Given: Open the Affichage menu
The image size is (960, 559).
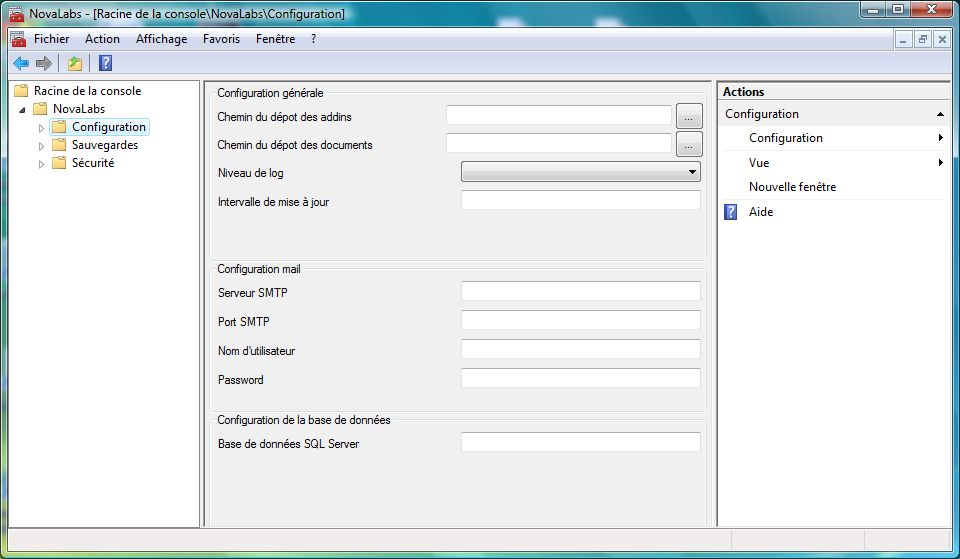Looking at the screenshot, I should (161, 39).
